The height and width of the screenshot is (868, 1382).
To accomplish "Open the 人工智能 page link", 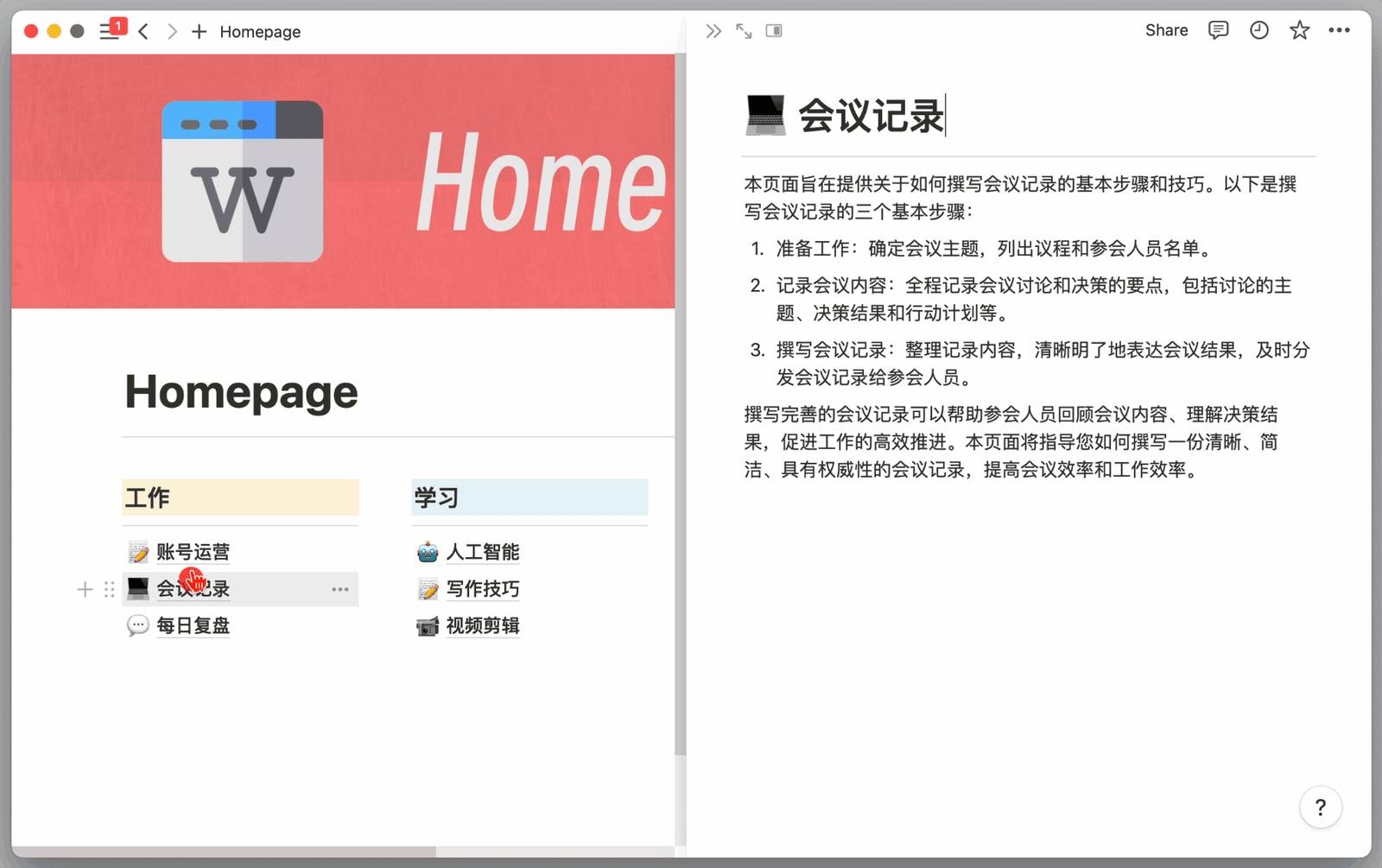I will pyautogui.click(x=483, y=553).
